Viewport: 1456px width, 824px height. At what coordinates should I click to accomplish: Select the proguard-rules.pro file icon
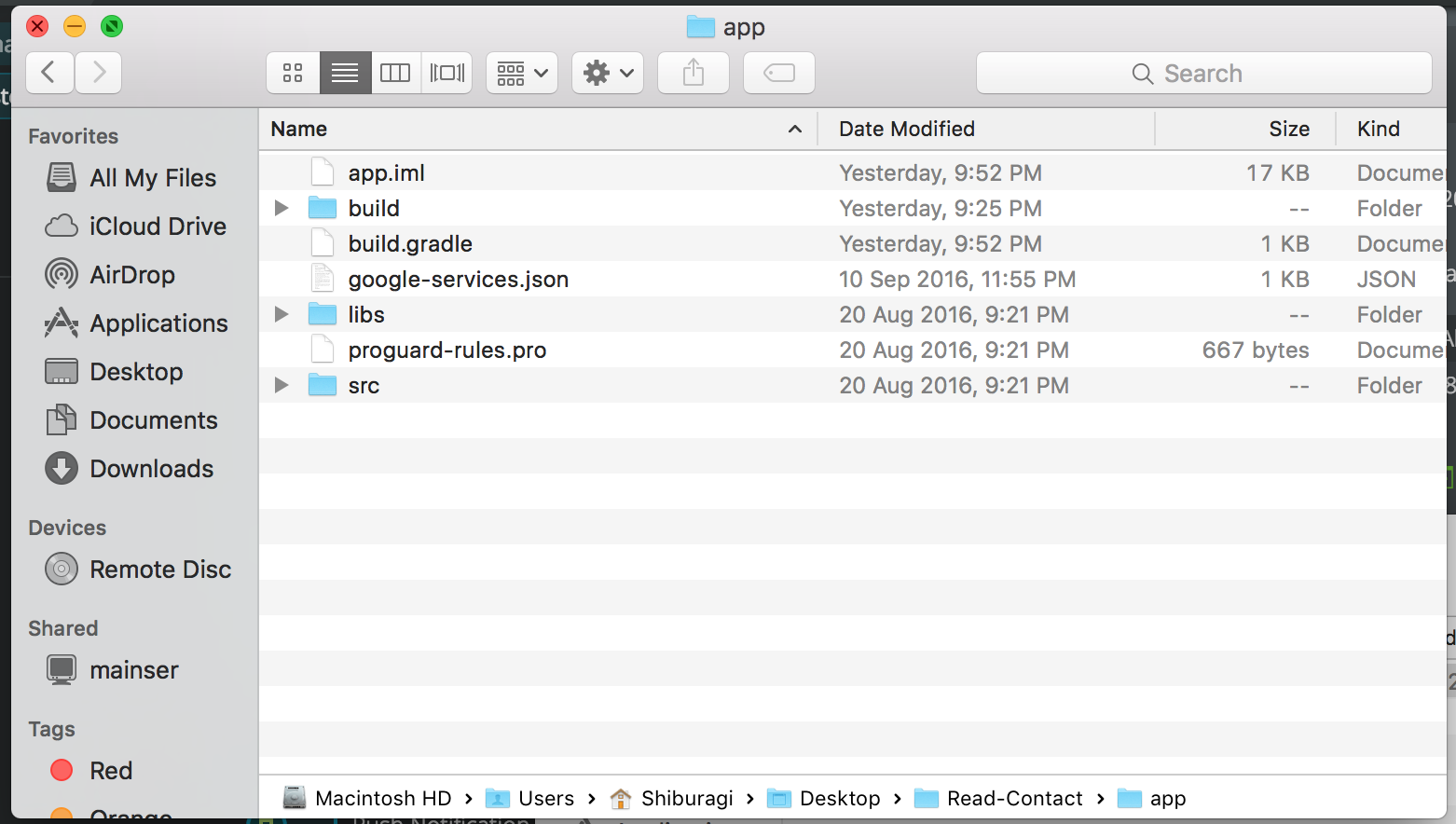tap(323, 350)
